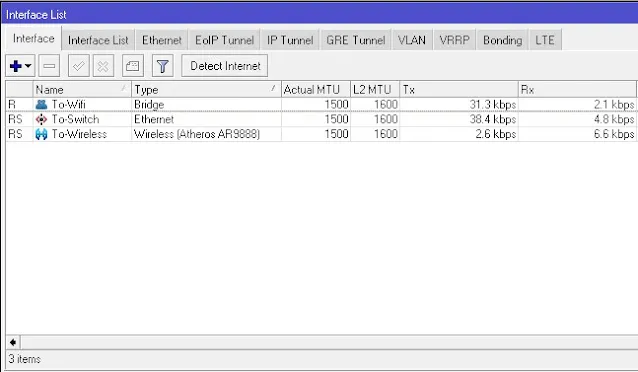The image size is (638, 372).
Task: Click the 2.1 kbps Rx value
Action: tap(614, 105)
